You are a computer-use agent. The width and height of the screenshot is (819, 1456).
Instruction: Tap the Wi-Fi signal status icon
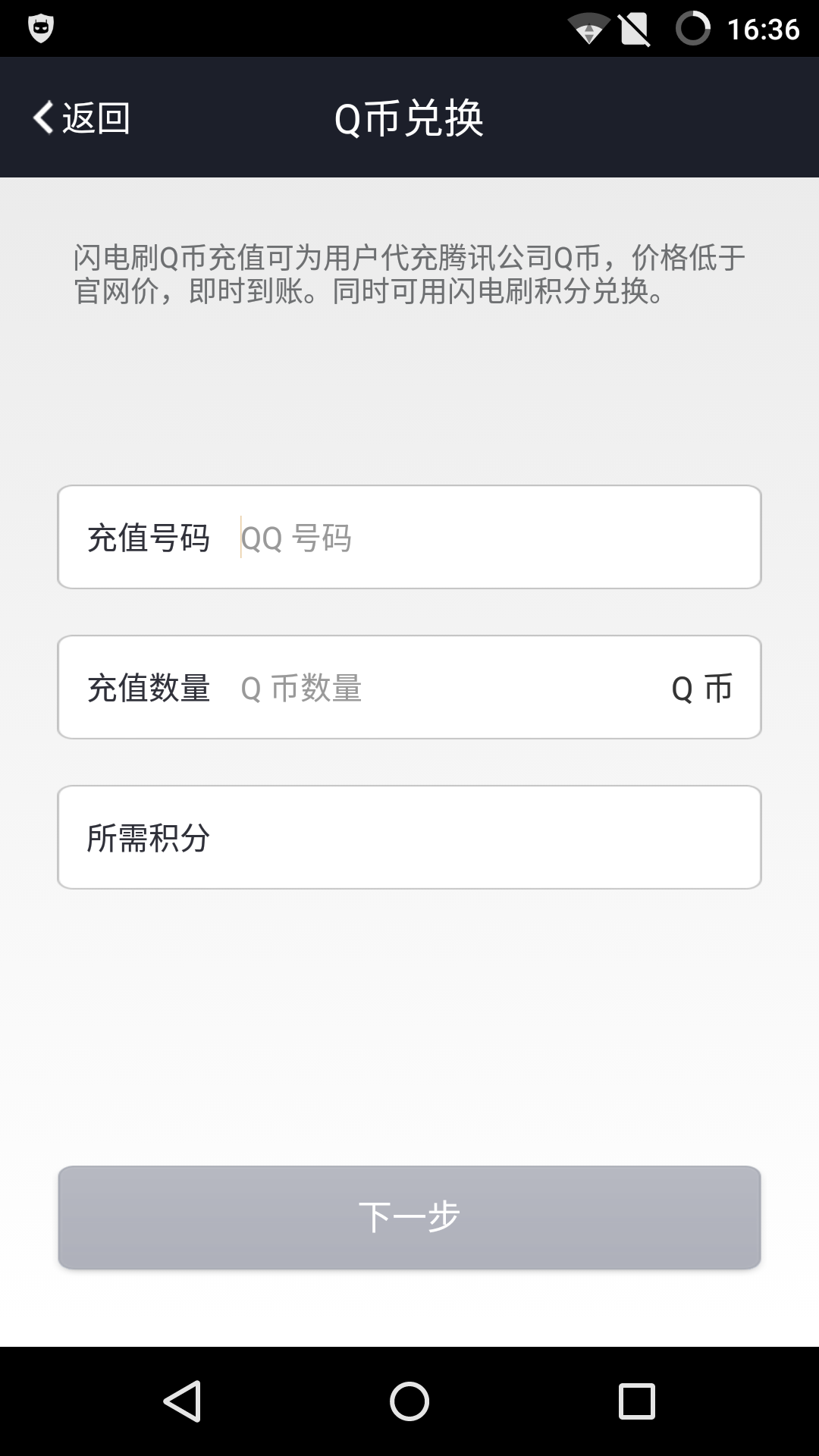coord(588,30)
